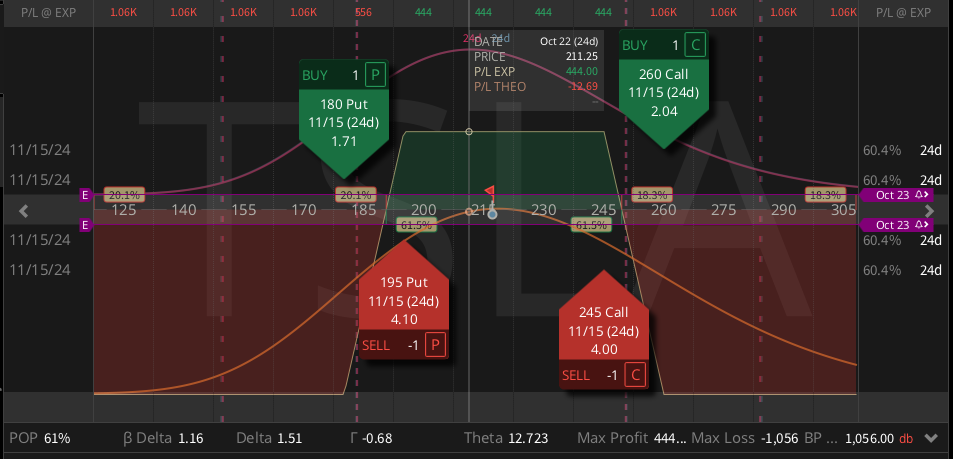Viewport: 953px width, 459px height.
Task: Click the PRICE 211.25 tooltip row
Action: 536,57
